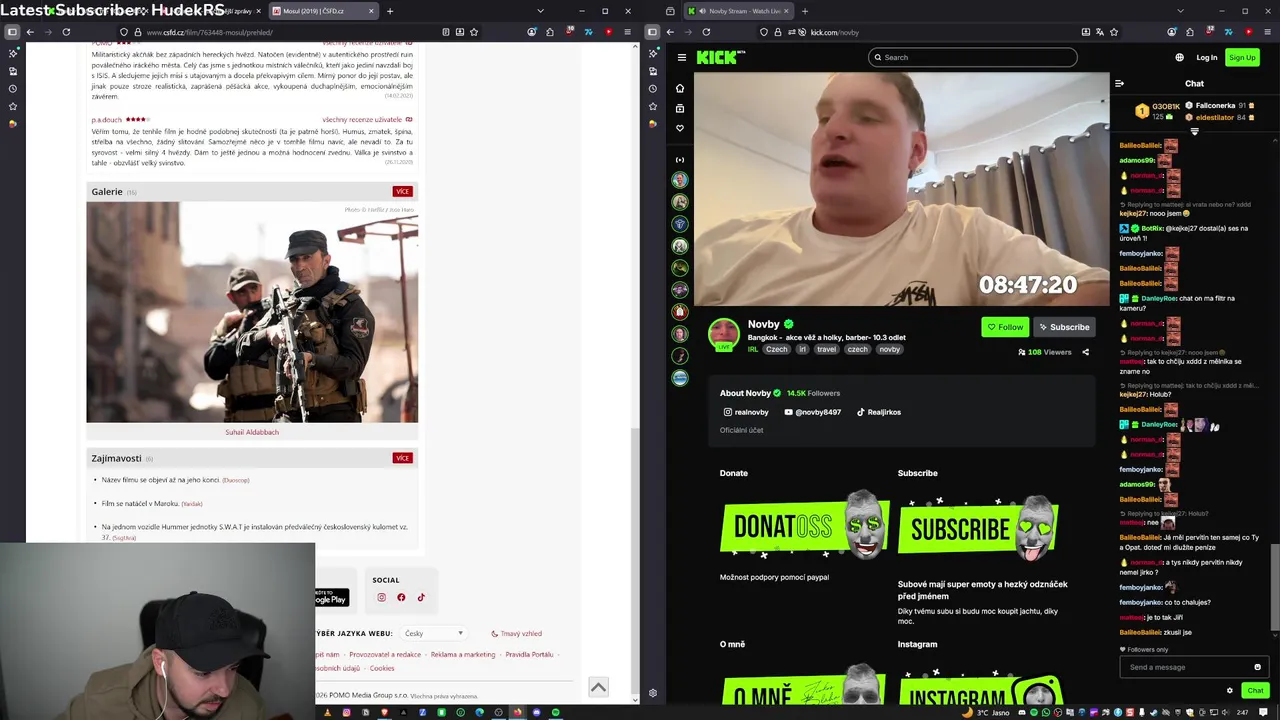This screenshot has width=1280, height=720.
Task: Click the green Chat send button
Action: point(1255,690)
